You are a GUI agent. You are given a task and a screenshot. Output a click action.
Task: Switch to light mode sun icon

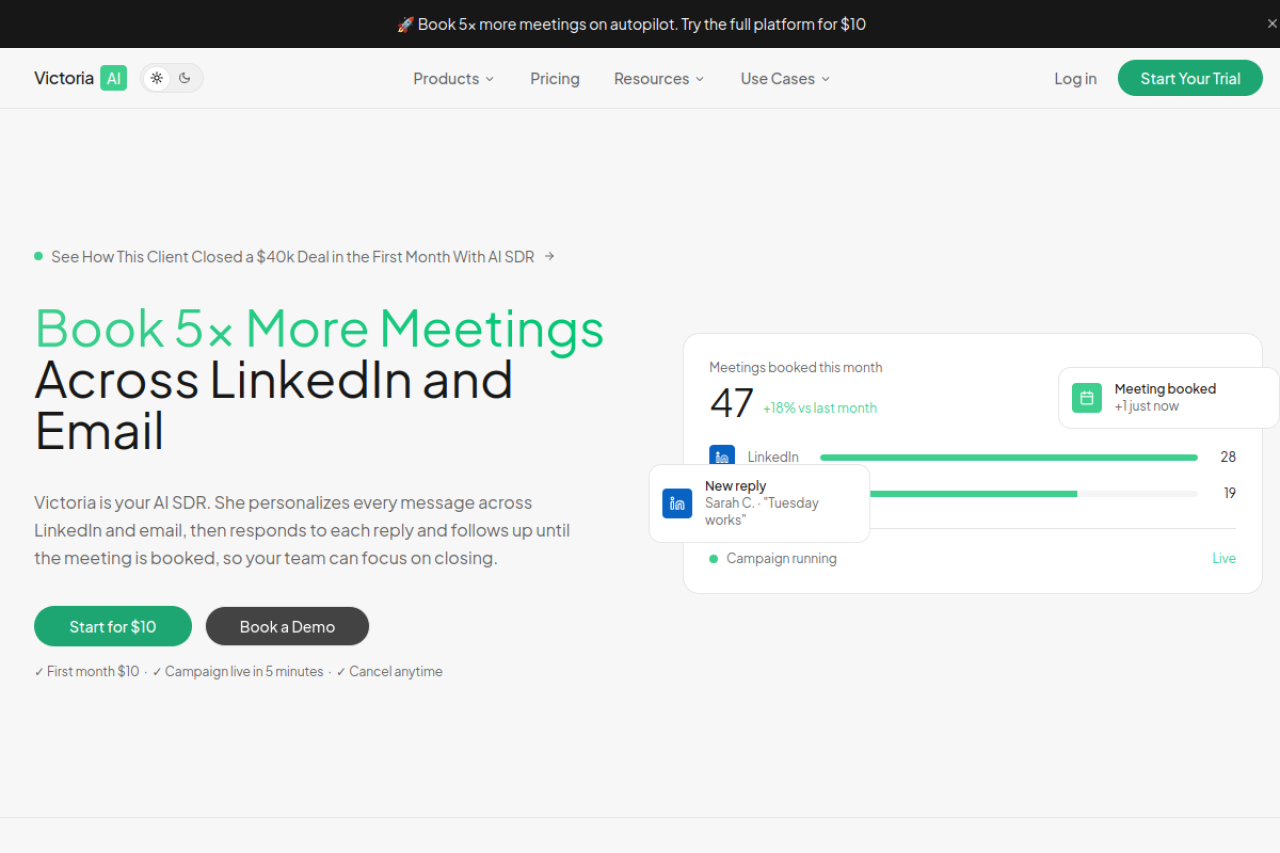pos(157,78)
